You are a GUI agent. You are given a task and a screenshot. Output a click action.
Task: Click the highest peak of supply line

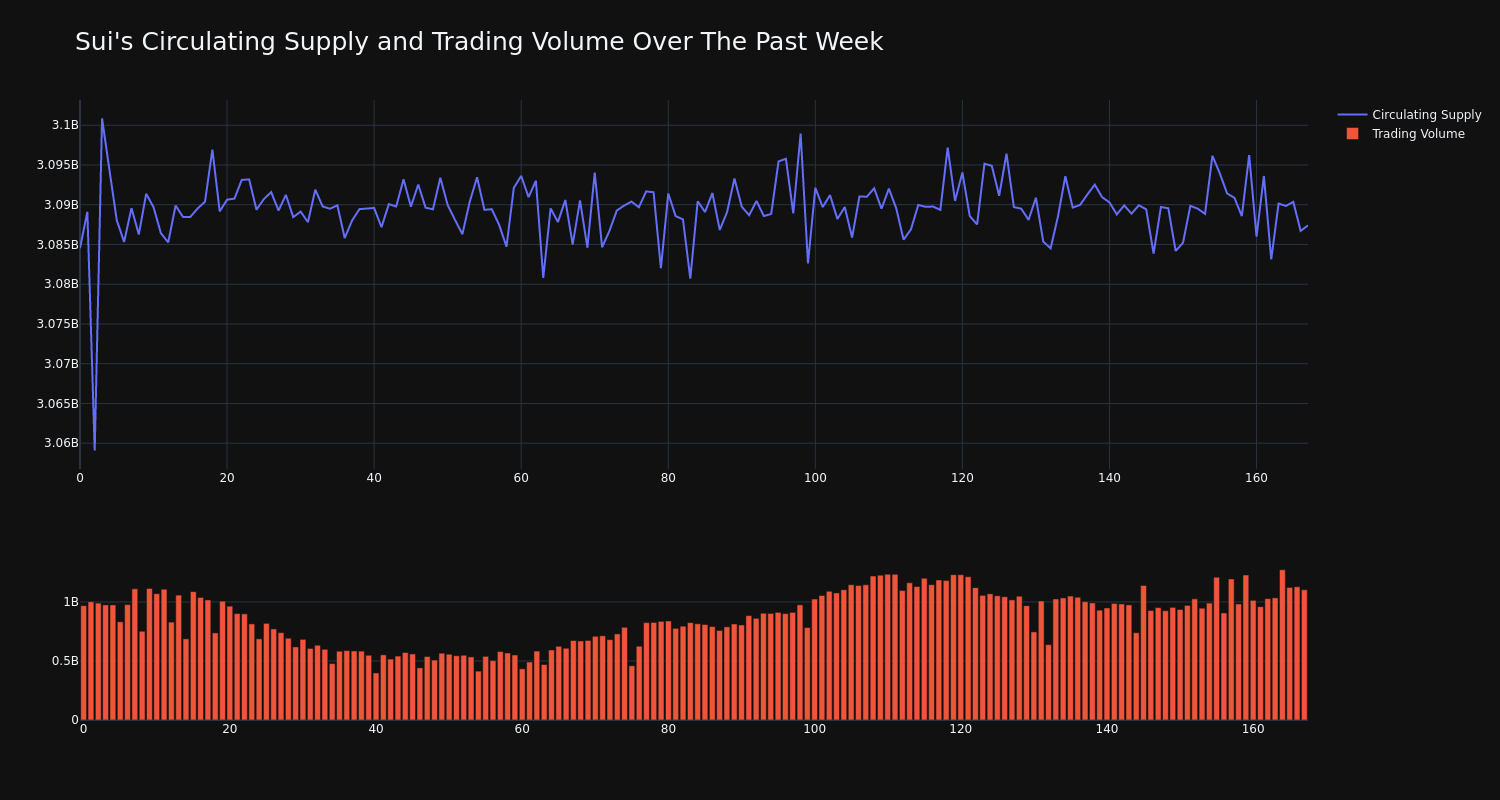click(101, 119)
